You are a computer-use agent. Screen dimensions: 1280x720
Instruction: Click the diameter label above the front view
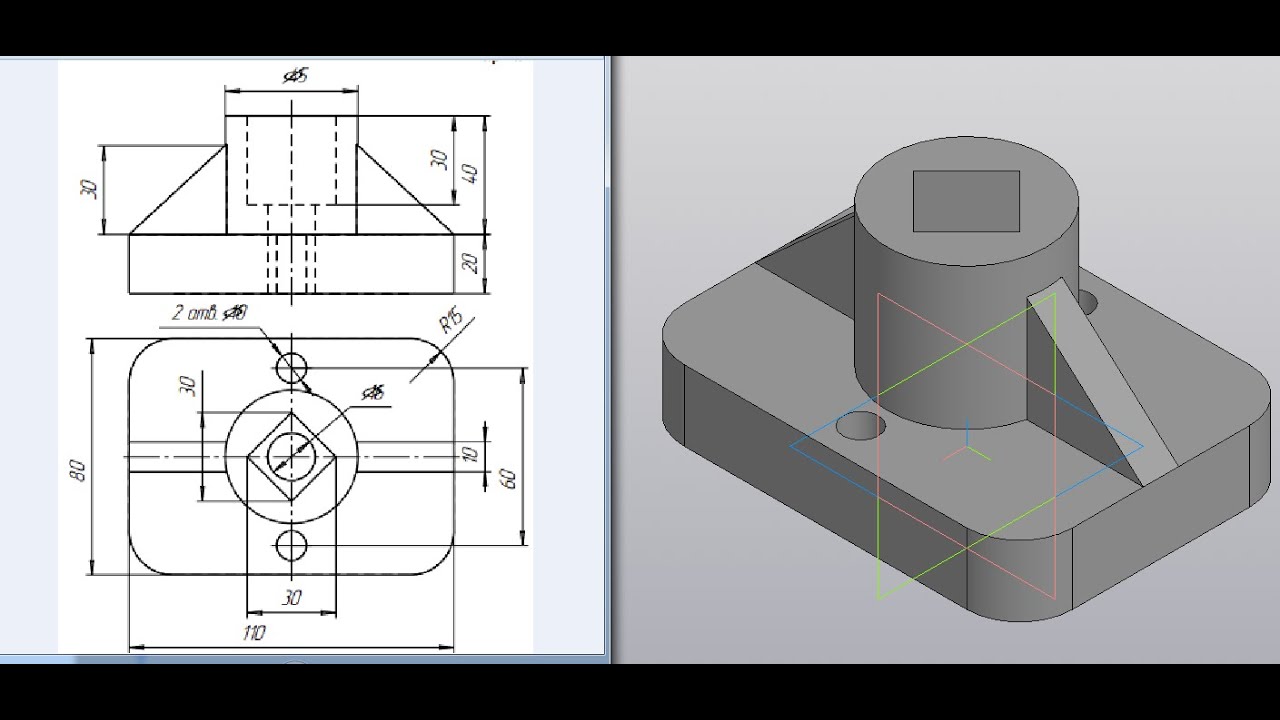click(295, 76)
